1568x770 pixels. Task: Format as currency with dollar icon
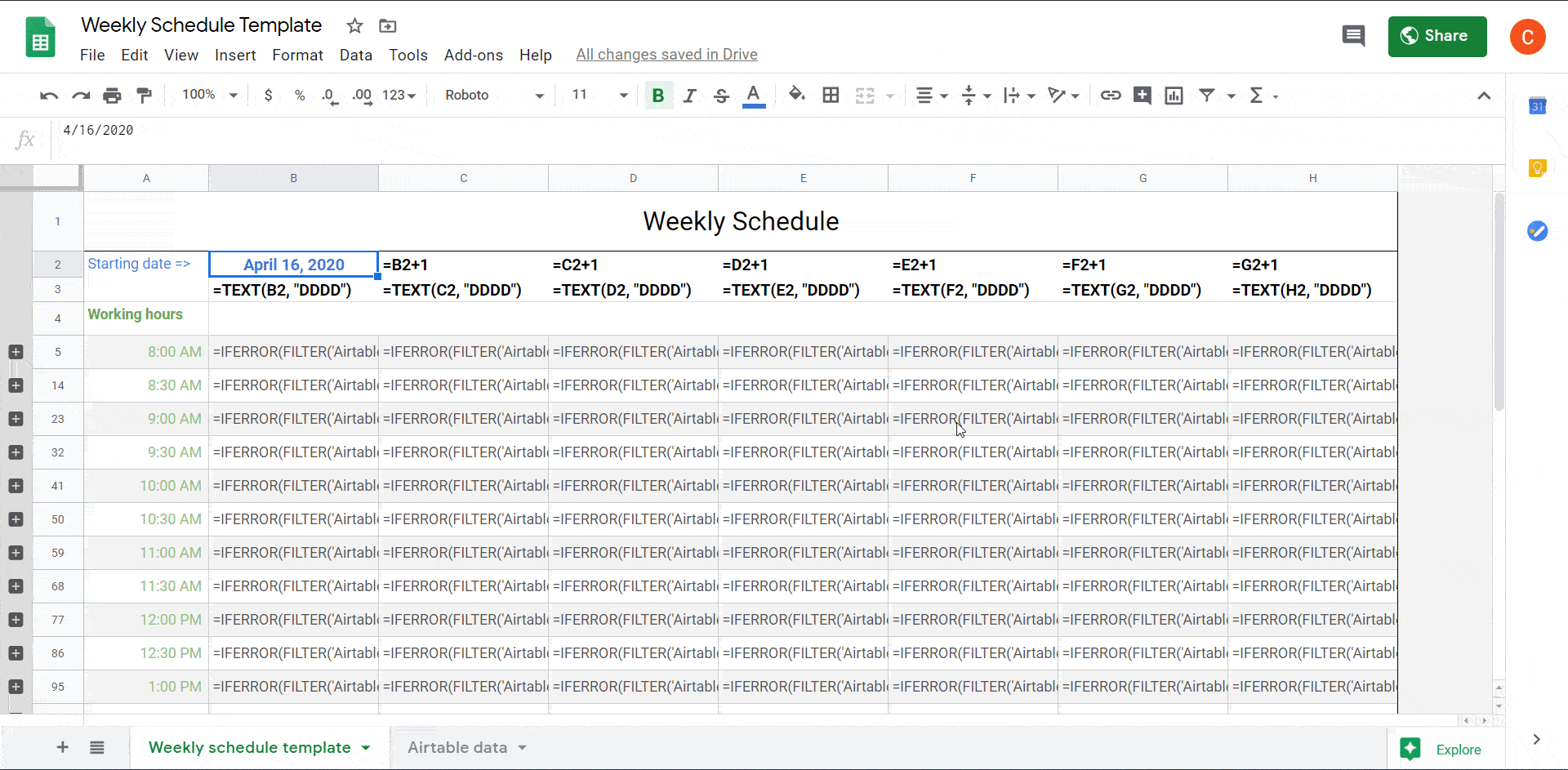click(x=268, y=96)
